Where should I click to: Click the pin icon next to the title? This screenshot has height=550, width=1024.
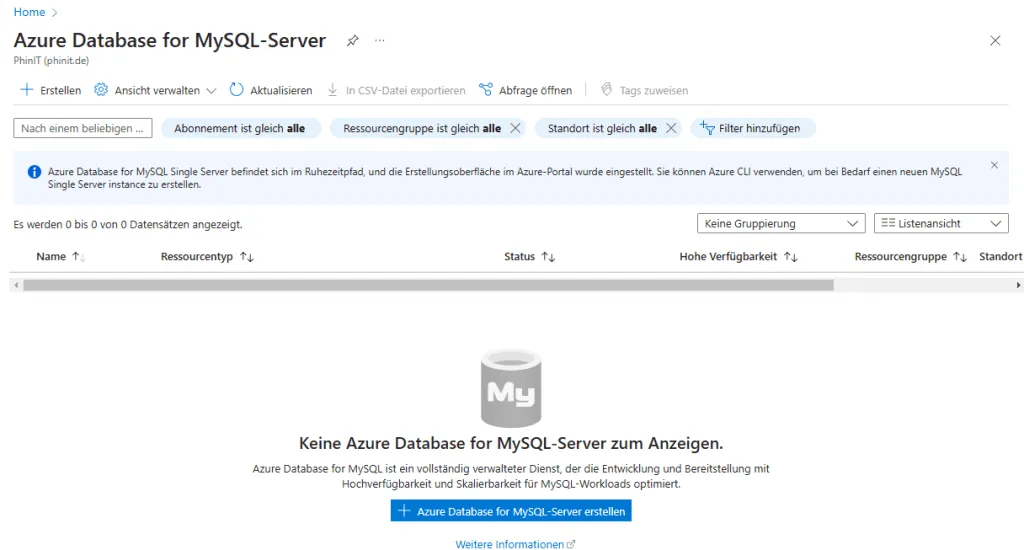[x=352, y=41]
